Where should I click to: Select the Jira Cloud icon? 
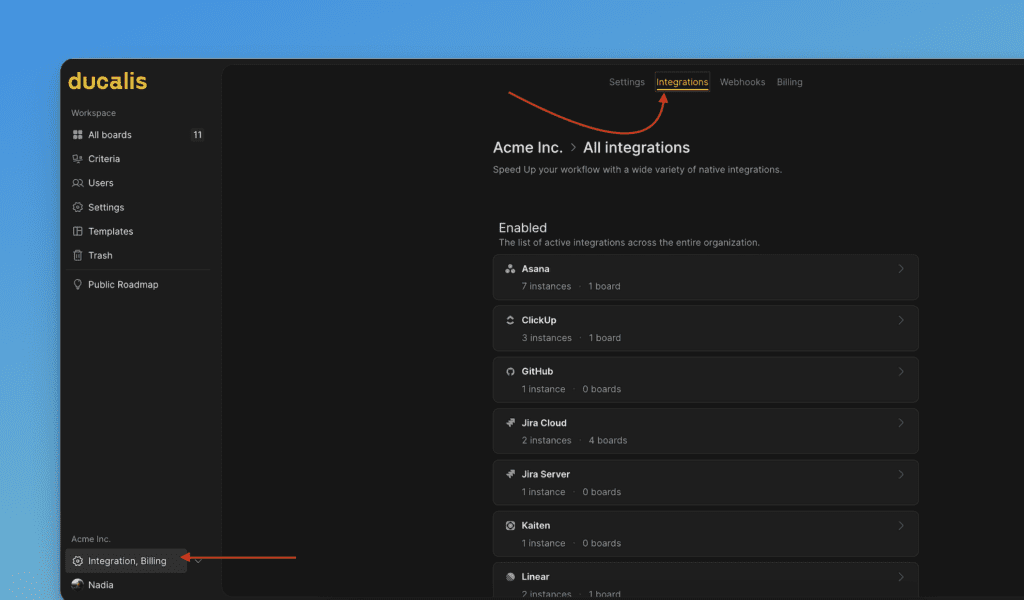tap(511, 422)
